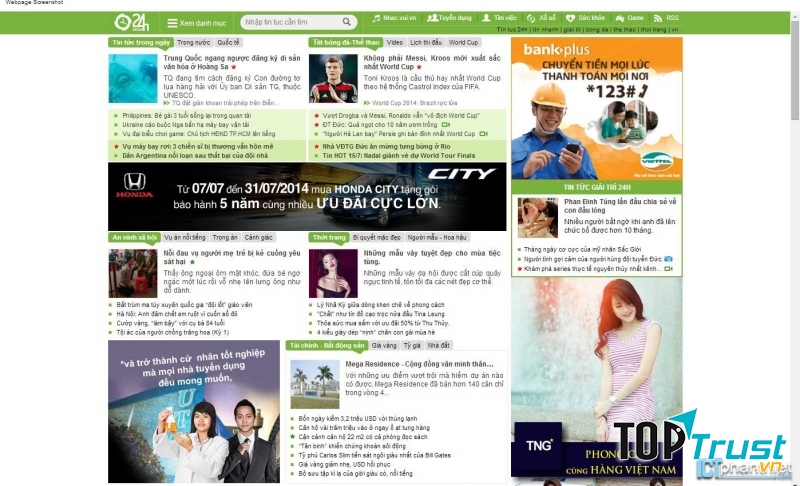Select the Tài chính - Bất động sản tab
800x486 pixels.
click(x=327, y=346)
